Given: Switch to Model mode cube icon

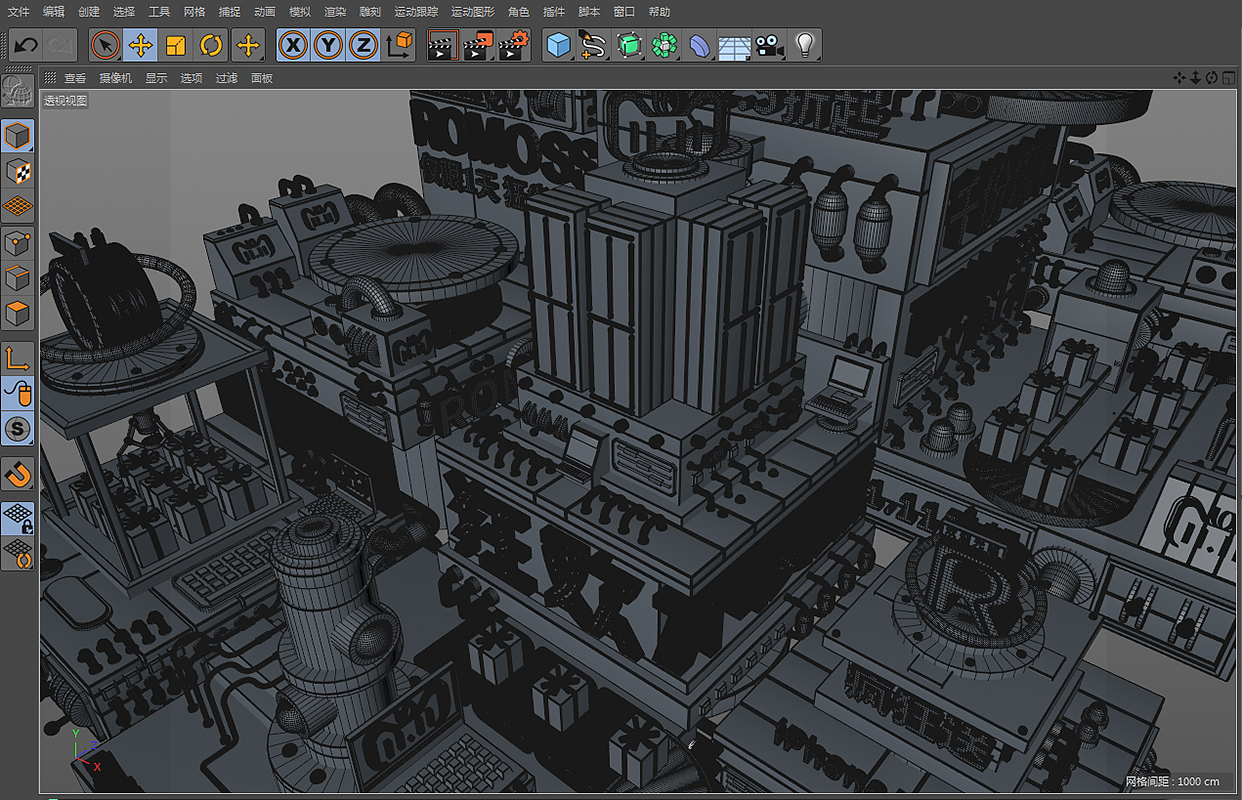Looking at the screenshot, I should 17,135.
